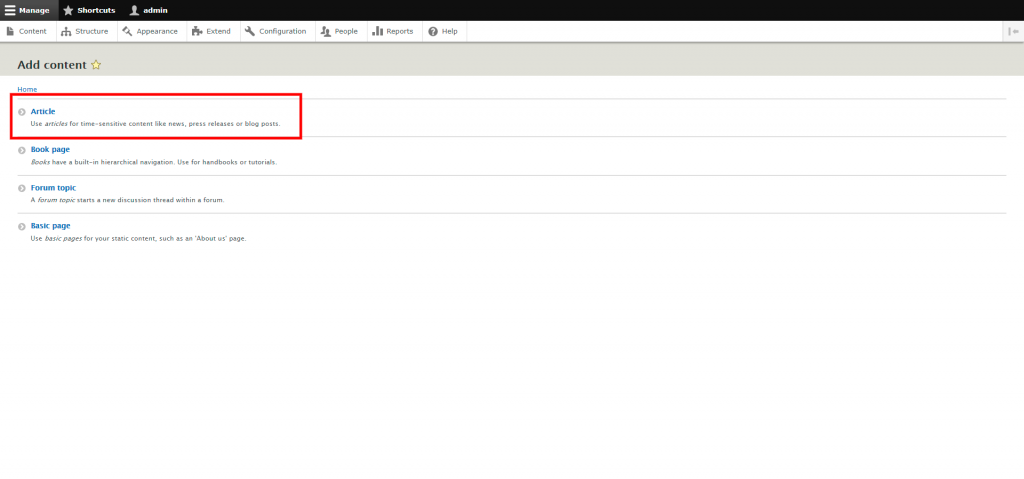1024x479 pixels.
Task: Click the Configuration wrench icon
Action: [250, 31]
